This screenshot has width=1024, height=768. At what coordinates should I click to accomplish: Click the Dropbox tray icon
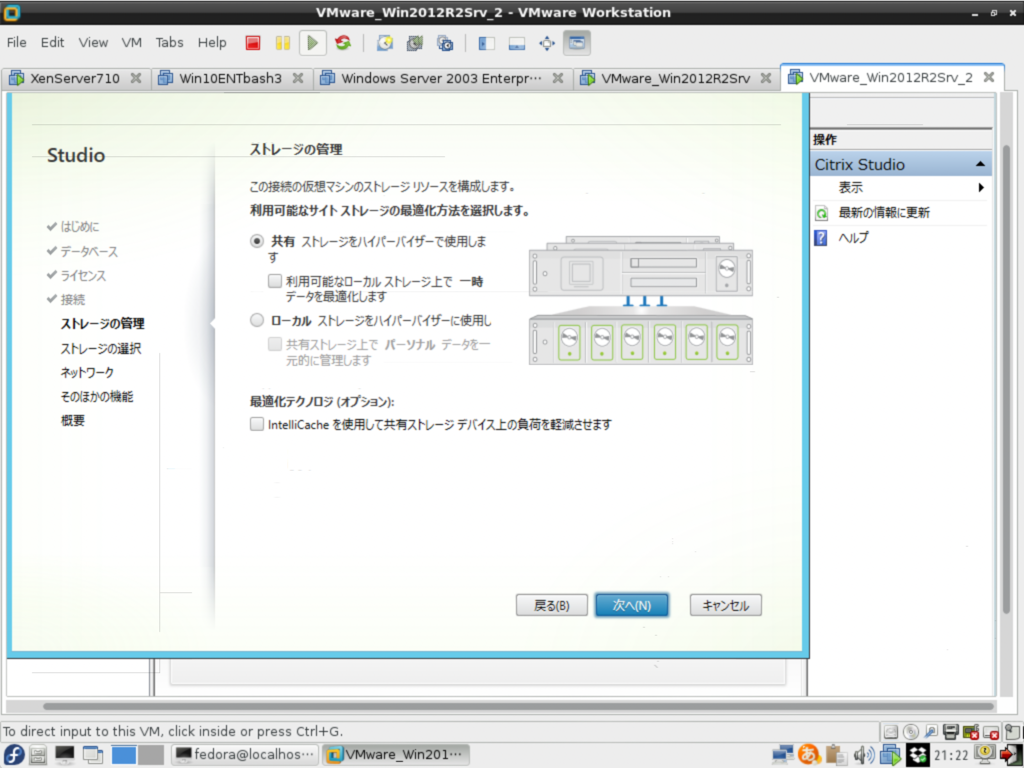coord(918,755)
